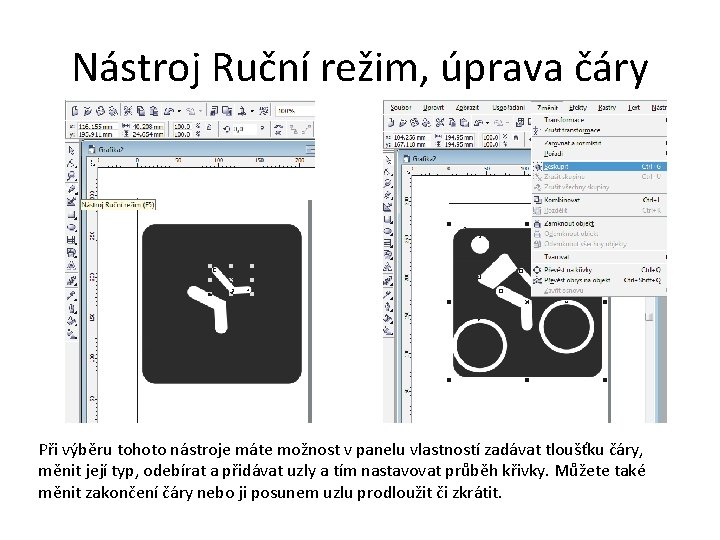
Task: Click x position field in left property bar
Action: tap(97, 126)
